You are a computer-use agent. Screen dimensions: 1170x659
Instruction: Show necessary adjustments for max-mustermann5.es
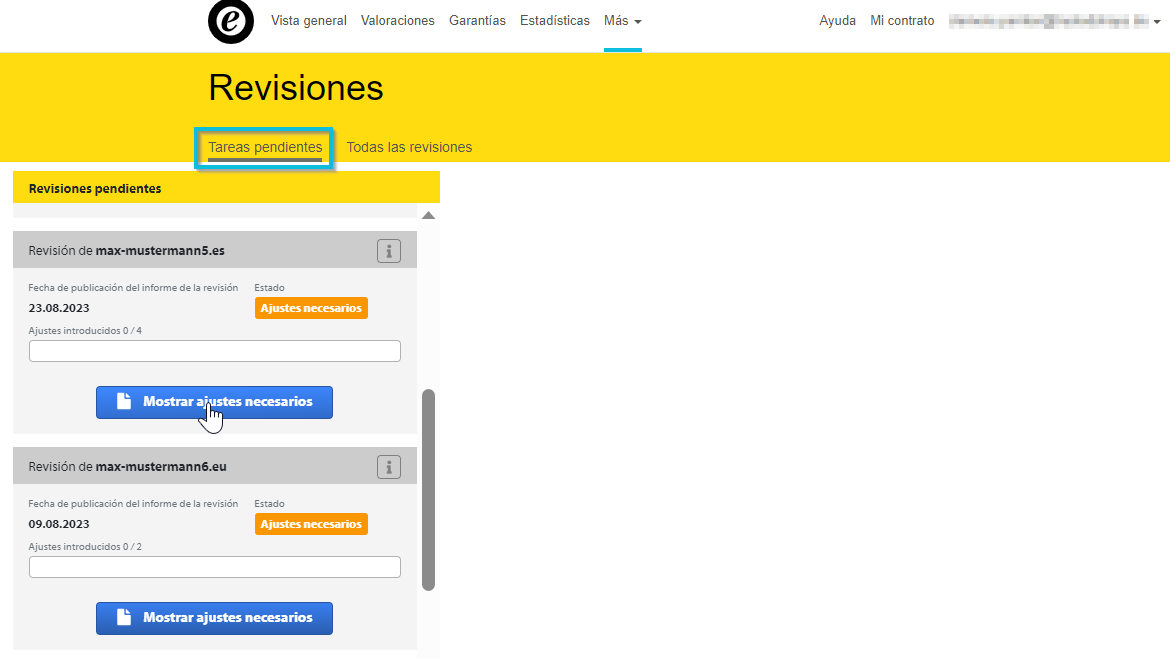pyautogui.click(x=214, y=402)
